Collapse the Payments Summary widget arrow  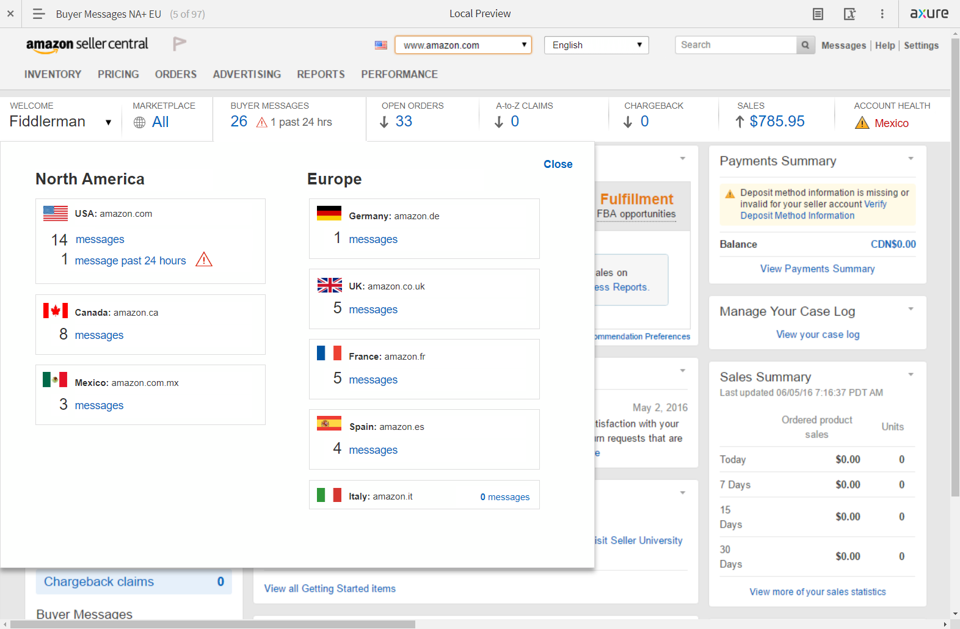(910, 159)
